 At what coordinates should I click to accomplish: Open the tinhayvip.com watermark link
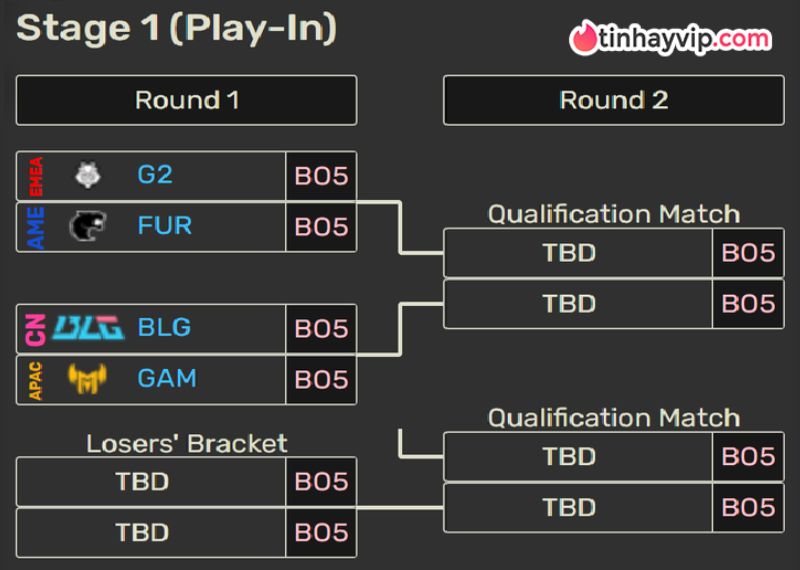[670, 39]
